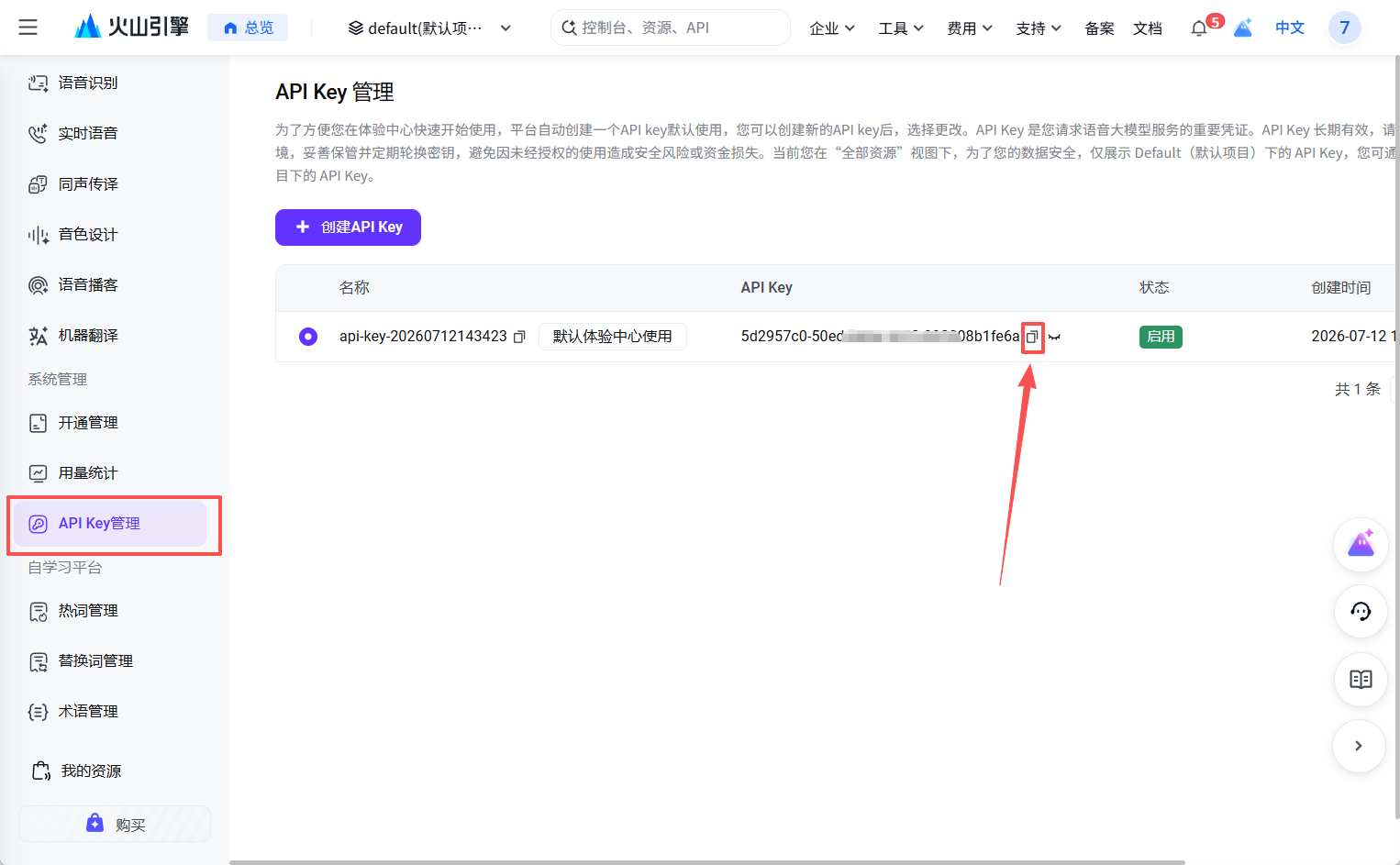Click the 创建时间 column header
The image size is (1400, 865).
click(x=1340, y=288)
